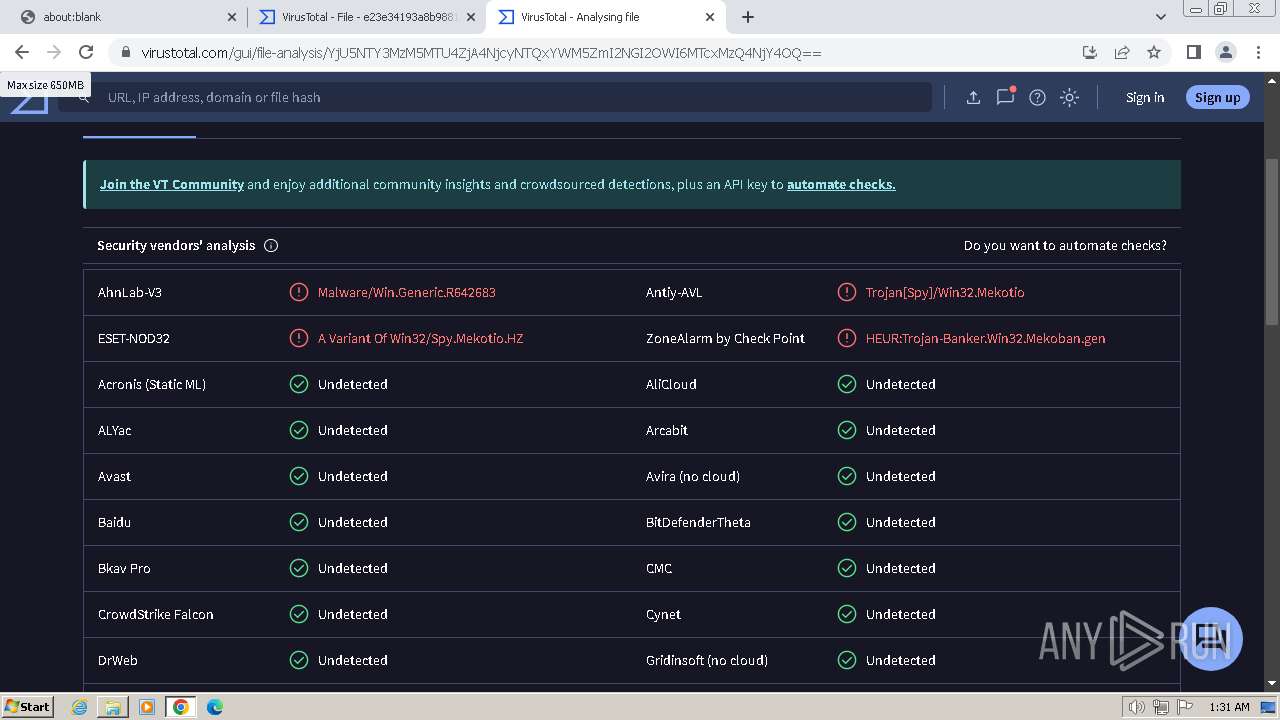Click the AhnLab-V3 malicious alert icon

(298, 292)
